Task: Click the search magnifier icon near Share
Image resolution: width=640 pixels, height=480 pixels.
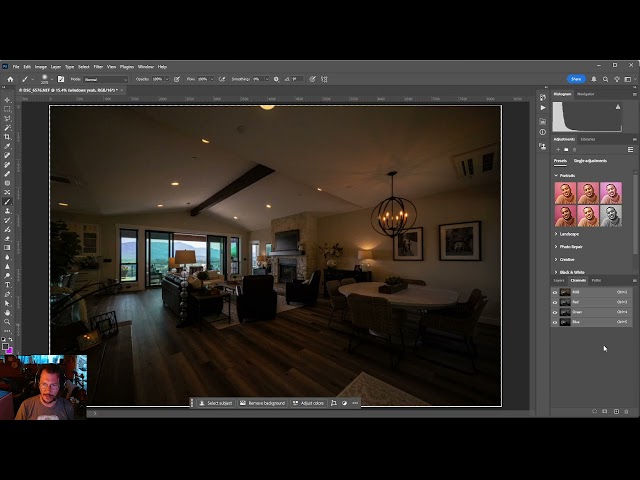Action: tap(605, 79)
